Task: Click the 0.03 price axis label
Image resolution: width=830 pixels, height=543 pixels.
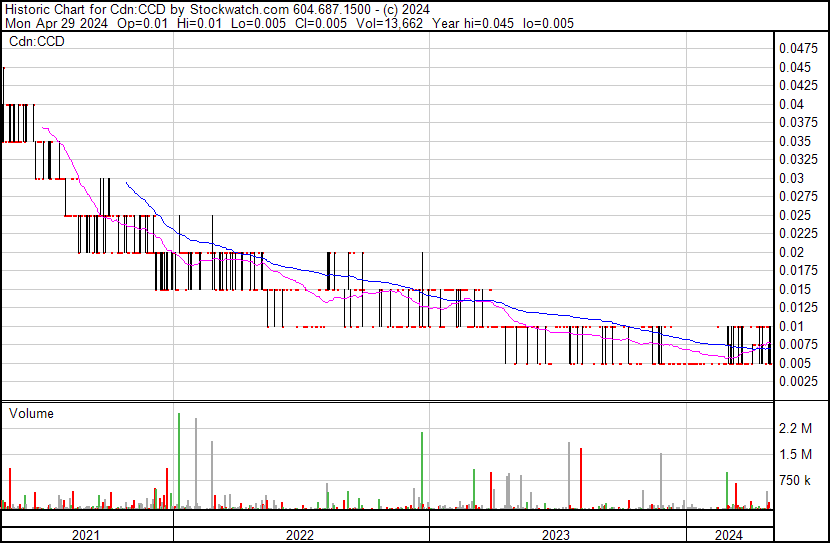Action: click(792, 178)
